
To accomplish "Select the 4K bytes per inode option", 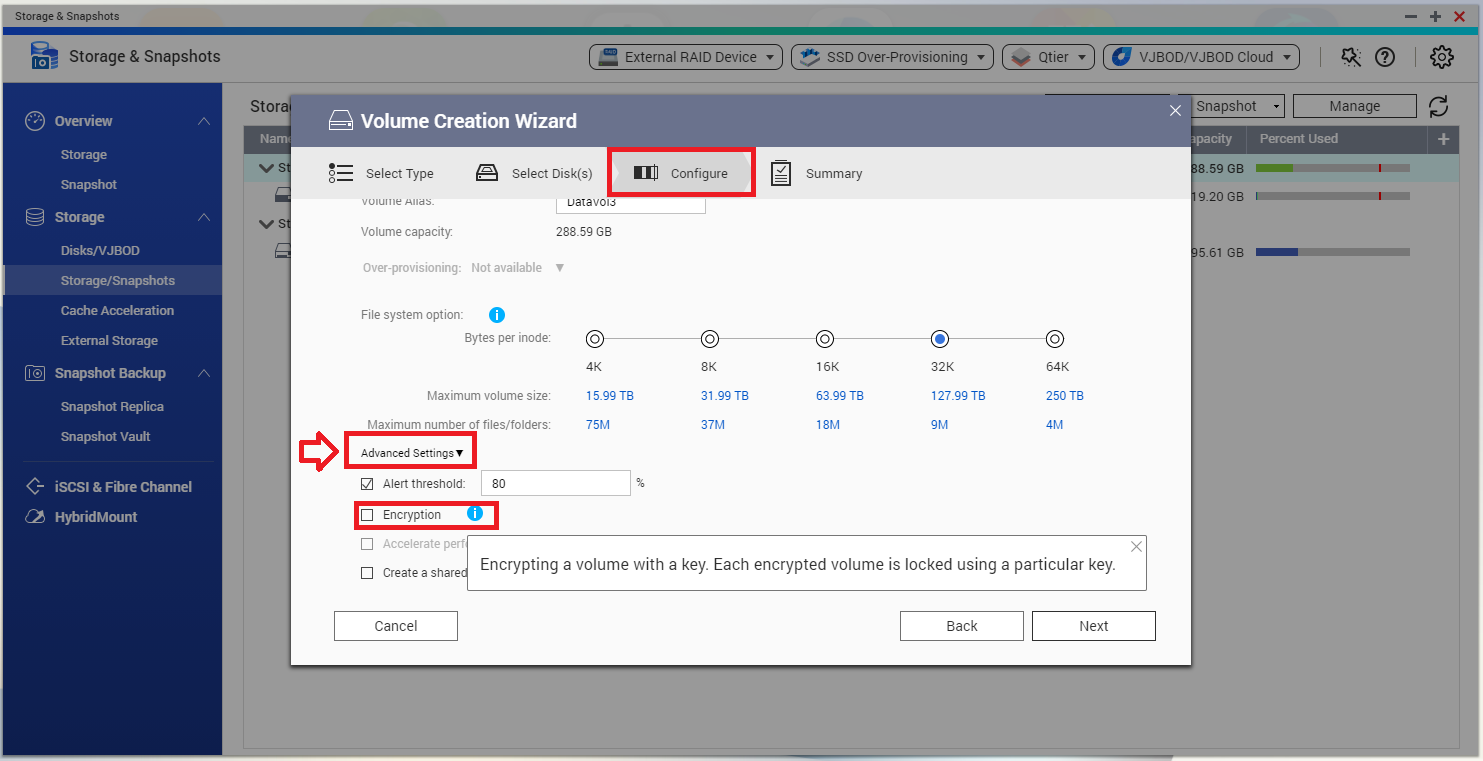I will 595,339.
